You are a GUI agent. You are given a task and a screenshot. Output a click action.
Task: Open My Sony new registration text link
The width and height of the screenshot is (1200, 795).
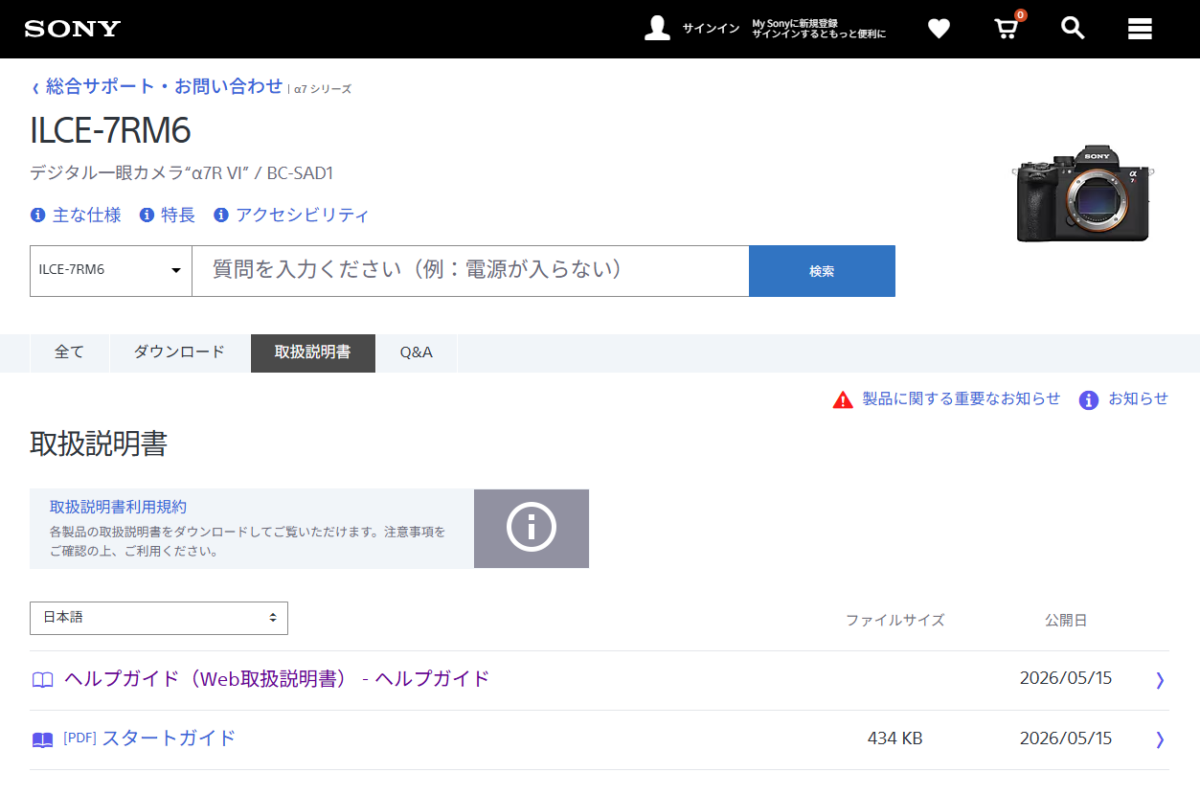click(x=819, y=28)
